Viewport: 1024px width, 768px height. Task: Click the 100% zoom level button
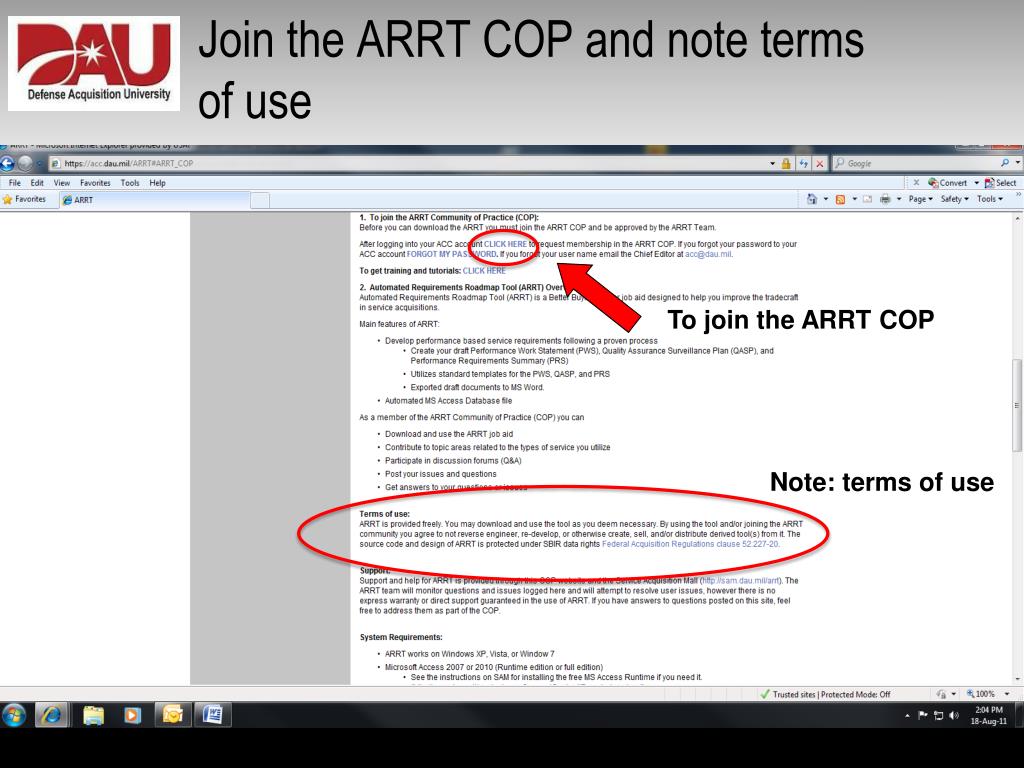(980, 694)
